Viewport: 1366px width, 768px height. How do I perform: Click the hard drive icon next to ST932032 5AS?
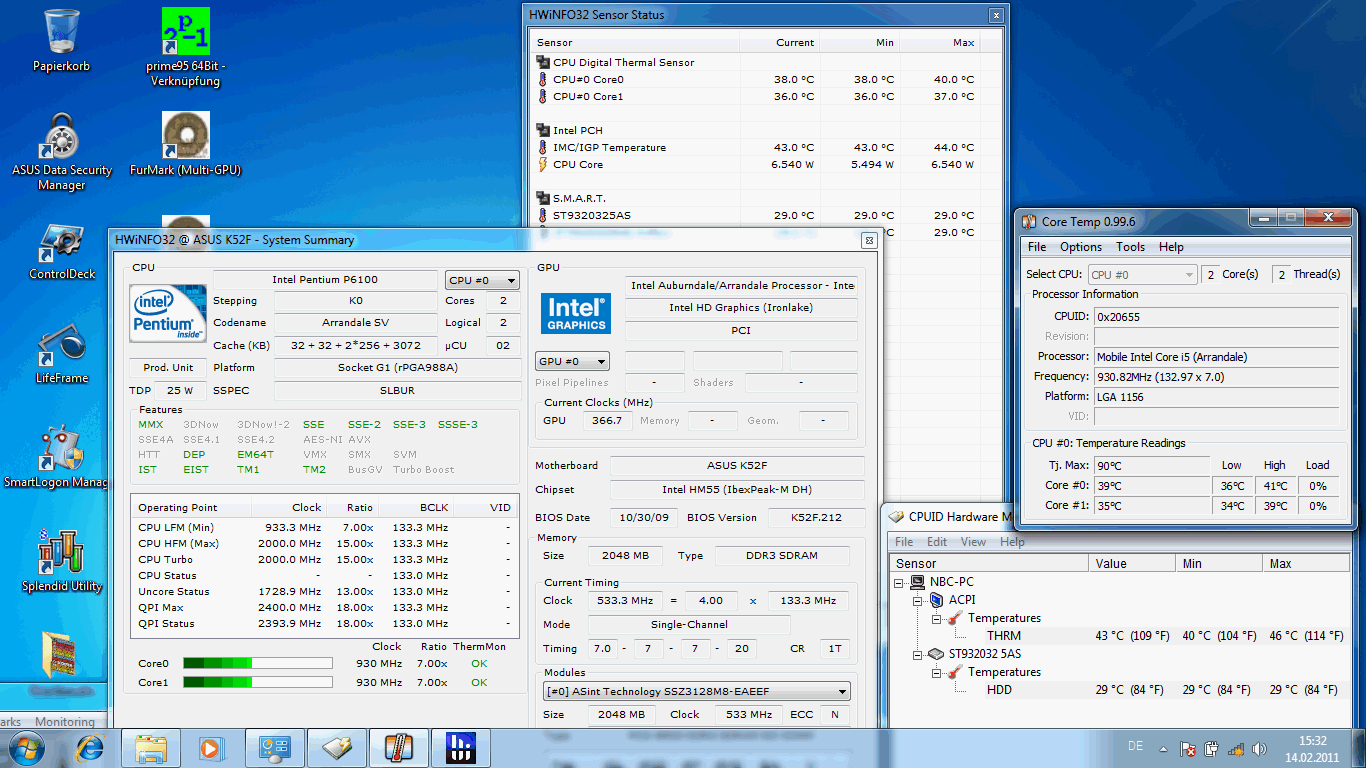(x=936, y=654)
